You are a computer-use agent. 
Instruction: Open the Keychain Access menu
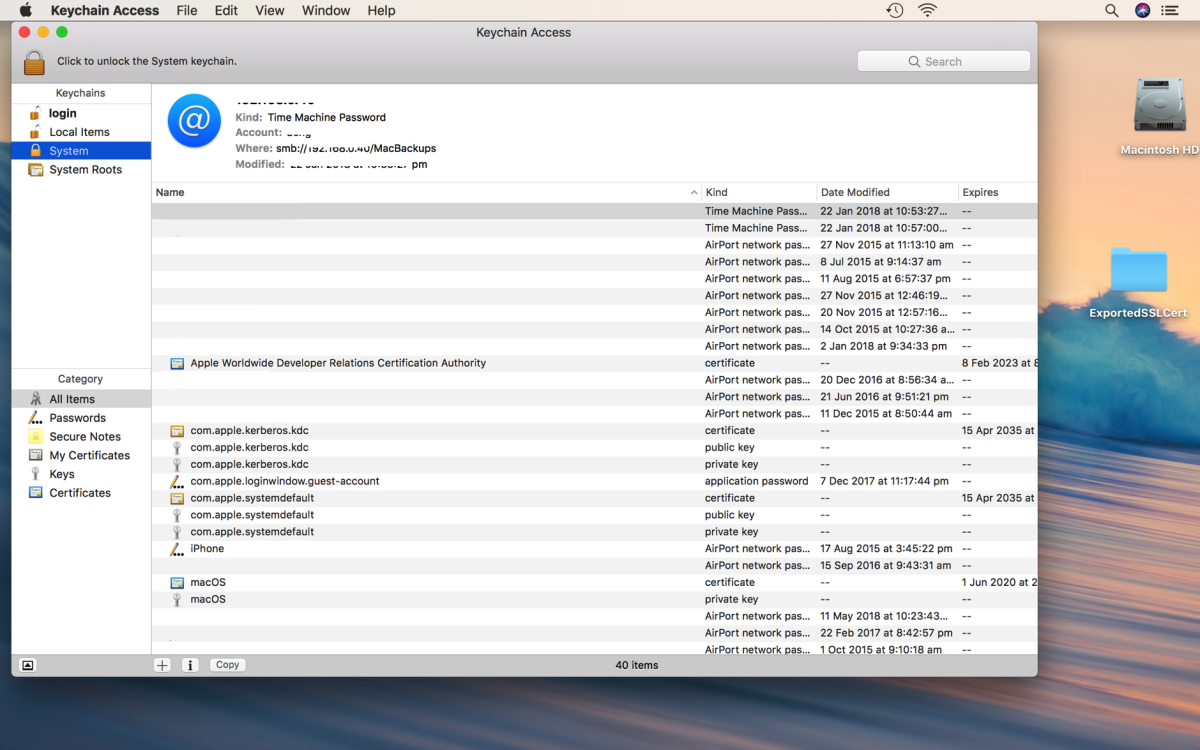(x=105, y=10)
